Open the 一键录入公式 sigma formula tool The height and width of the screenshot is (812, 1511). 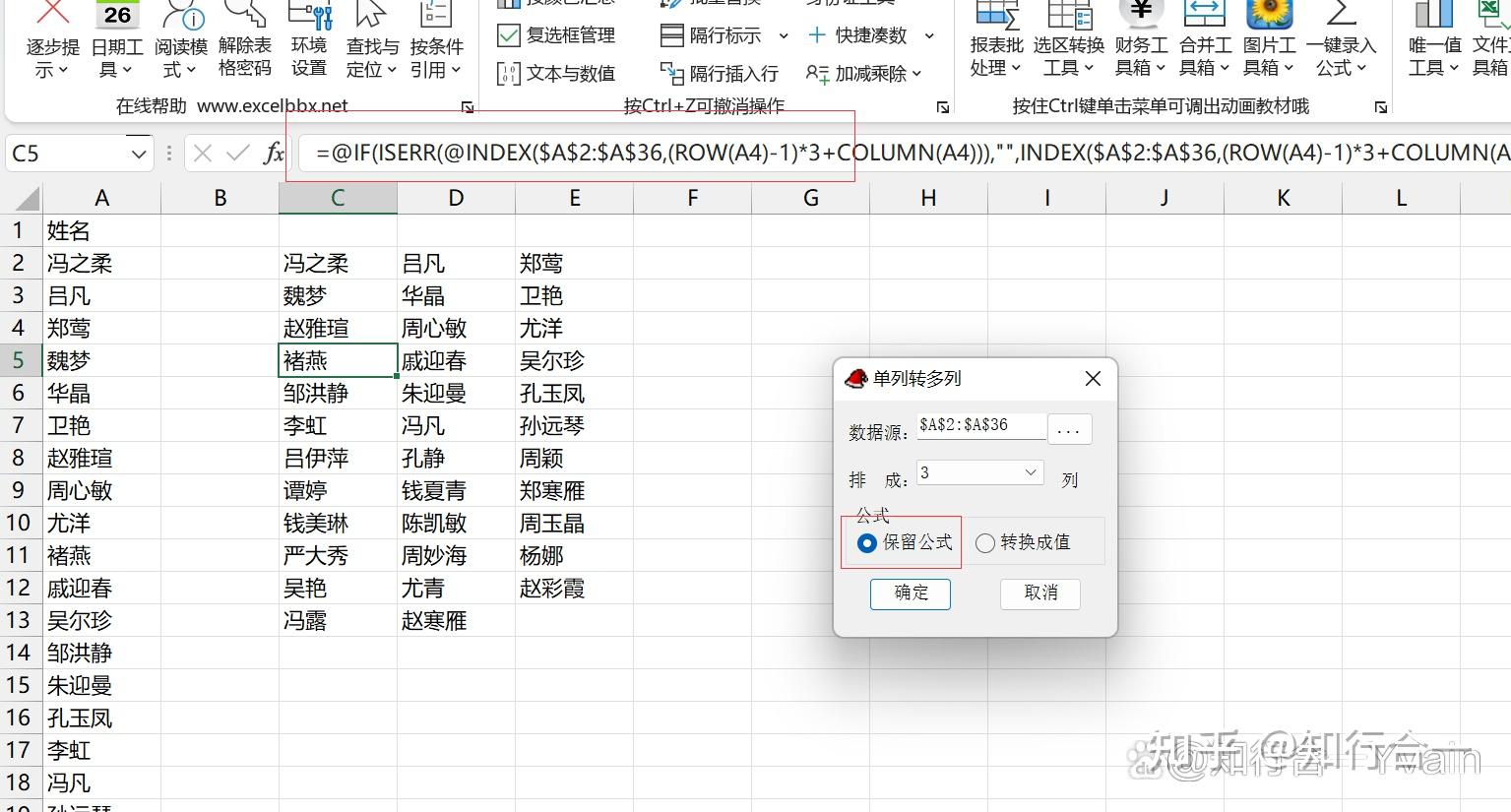[x=1340, y=39]
